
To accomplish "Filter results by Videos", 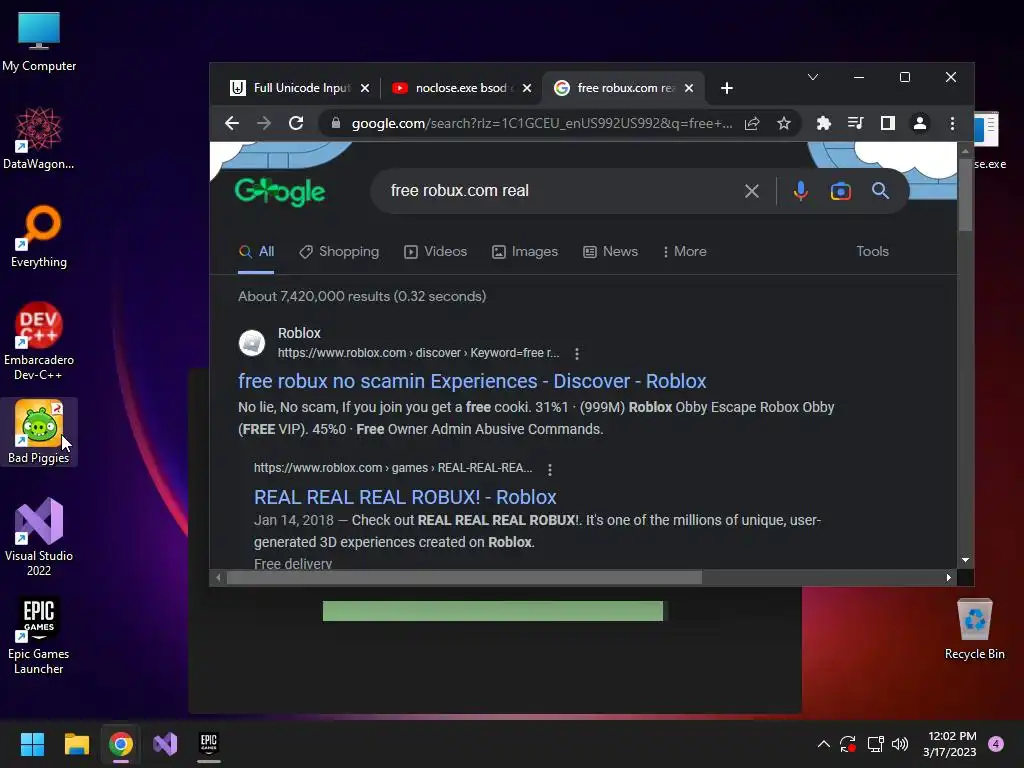I will coord(436,251).
